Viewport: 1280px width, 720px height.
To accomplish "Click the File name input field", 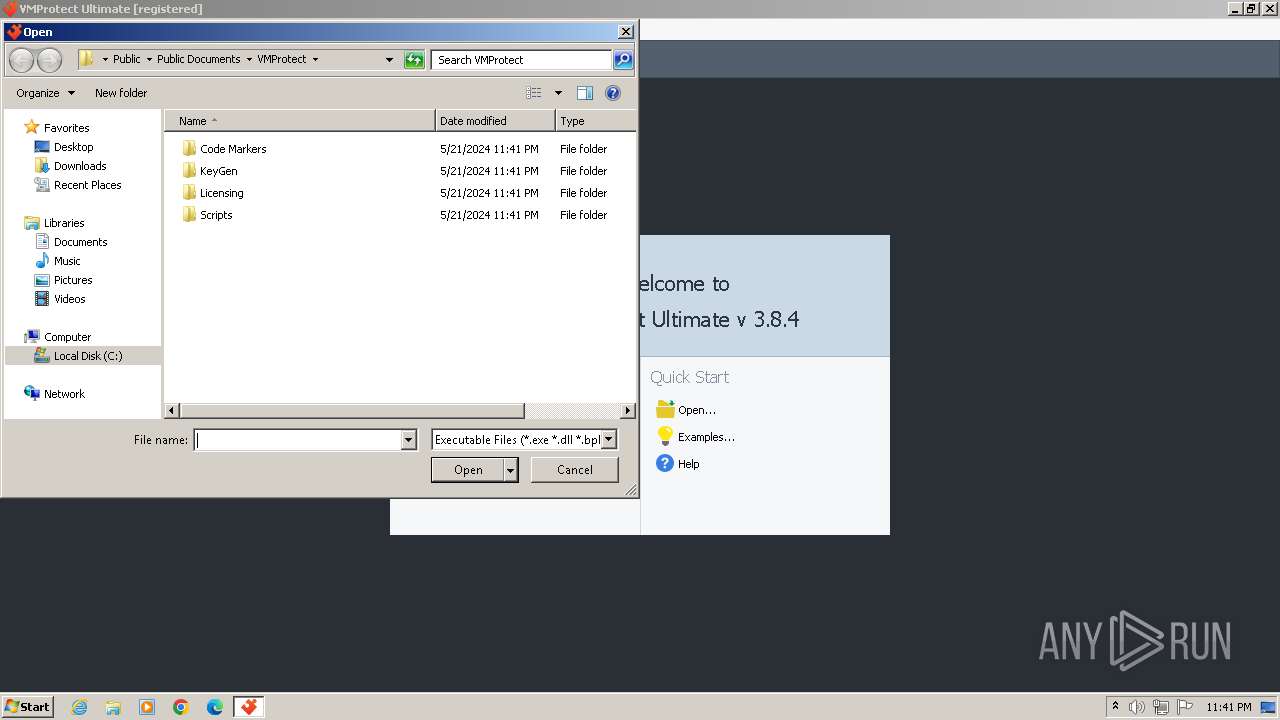I will click(x=298, y=439).
